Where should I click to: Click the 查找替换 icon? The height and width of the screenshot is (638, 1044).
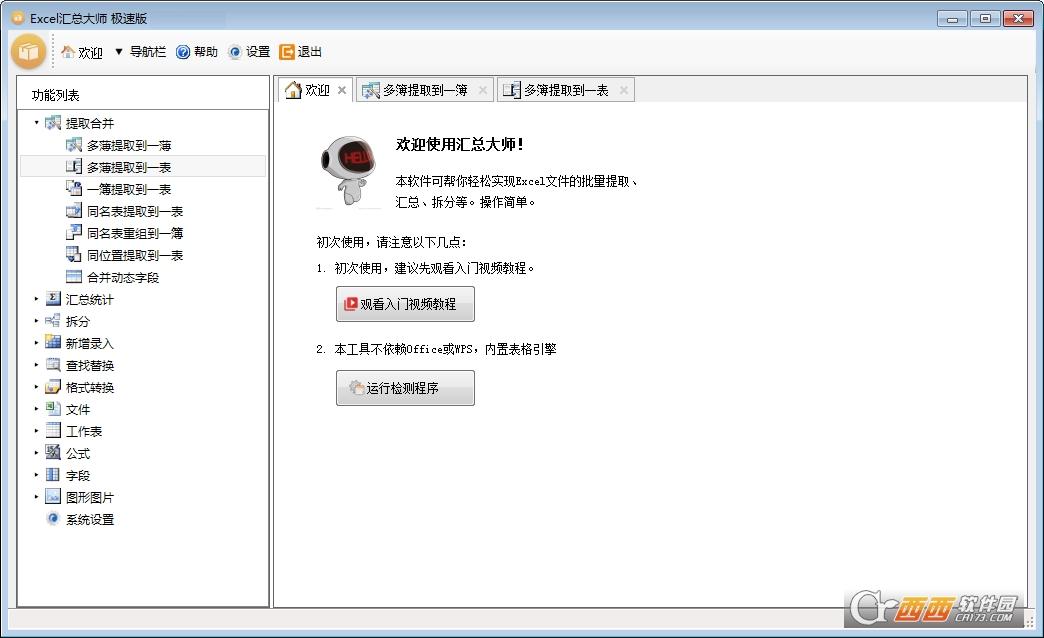click(x=53, y=364)
